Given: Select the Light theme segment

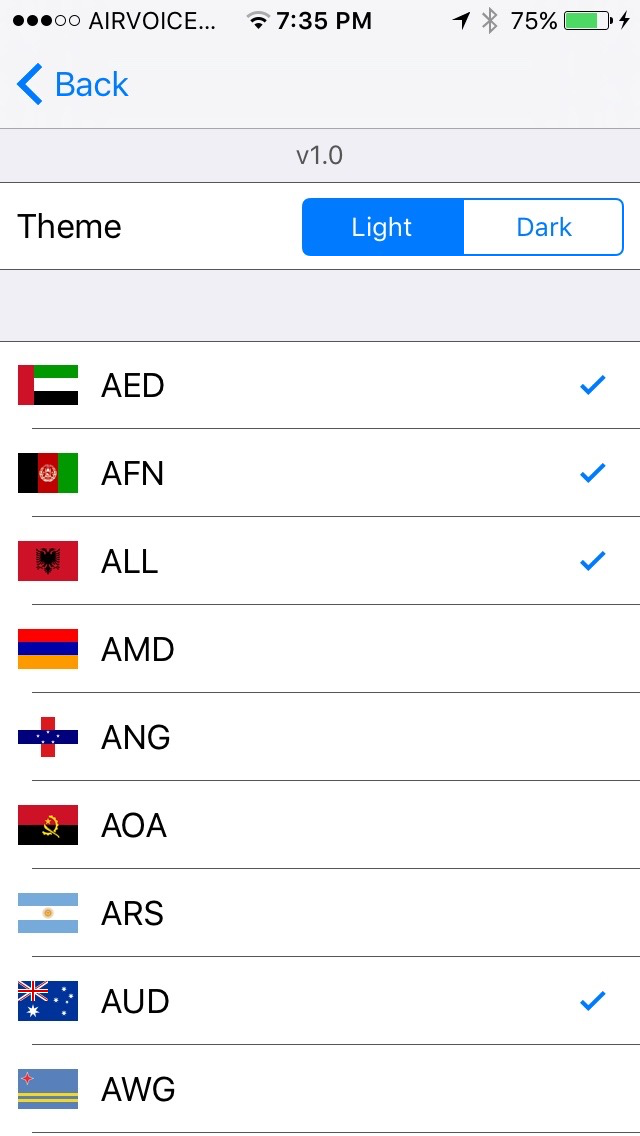Looking at the screenshot, I should coord(383,227).
